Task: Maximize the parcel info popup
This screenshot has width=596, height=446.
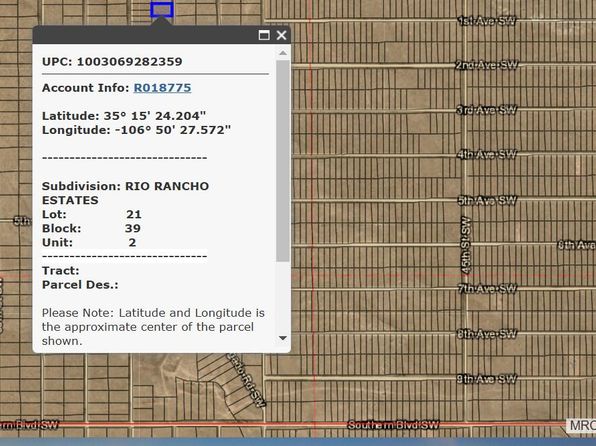Action: pyautogui.click(x=264, y=35)
